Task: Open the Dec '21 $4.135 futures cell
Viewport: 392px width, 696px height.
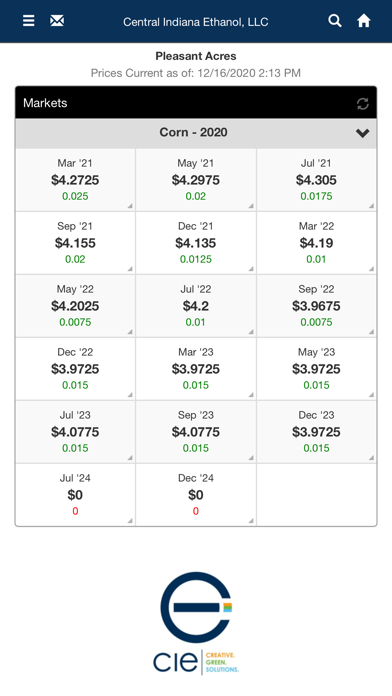Action: pos(196,243)
